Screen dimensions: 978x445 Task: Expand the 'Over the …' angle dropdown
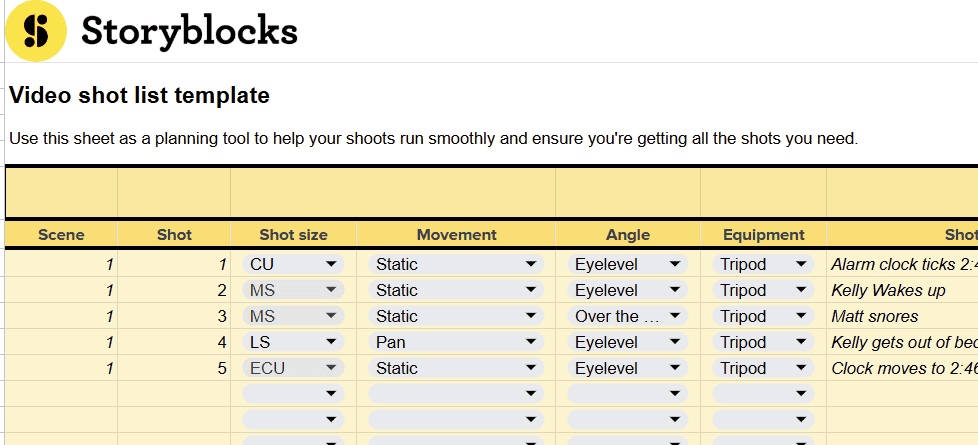click(x=628, y=316)
